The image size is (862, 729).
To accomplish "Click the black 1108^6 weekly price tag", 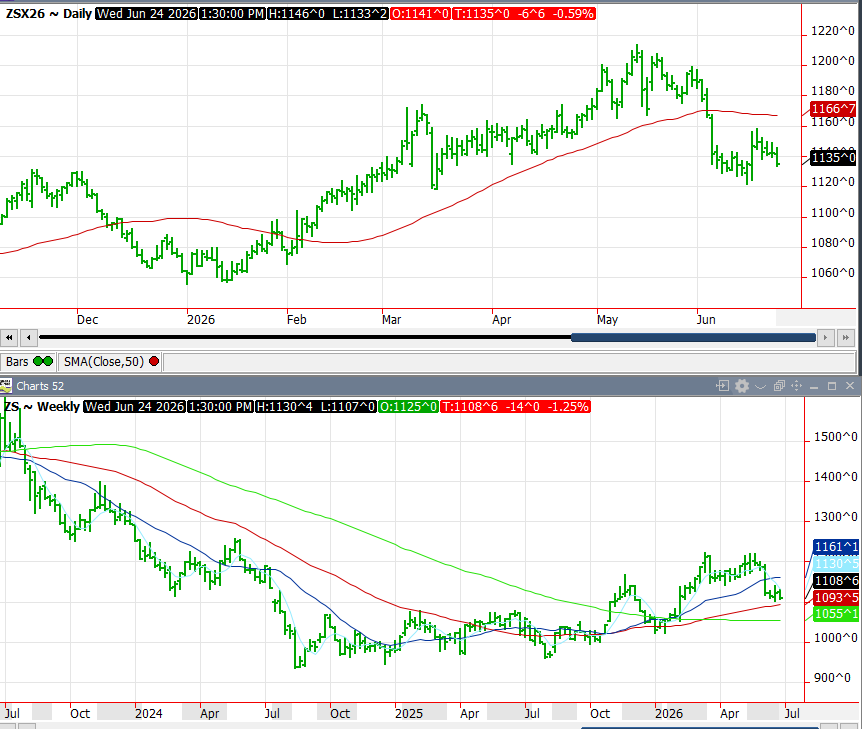I will [x=836, y=581].
